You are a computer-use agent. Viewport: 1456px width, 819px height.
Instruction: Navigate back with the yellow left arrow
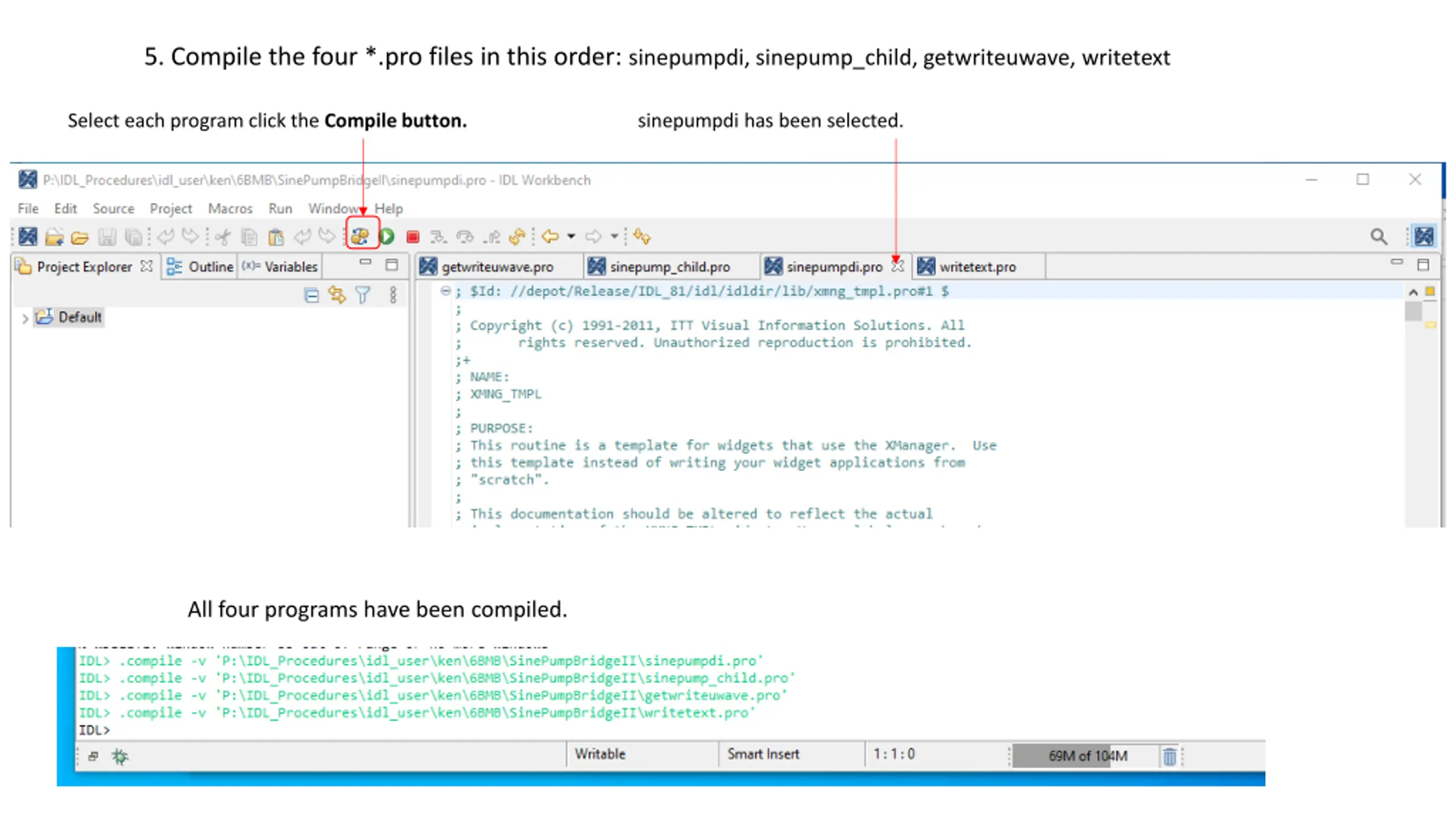550,236
